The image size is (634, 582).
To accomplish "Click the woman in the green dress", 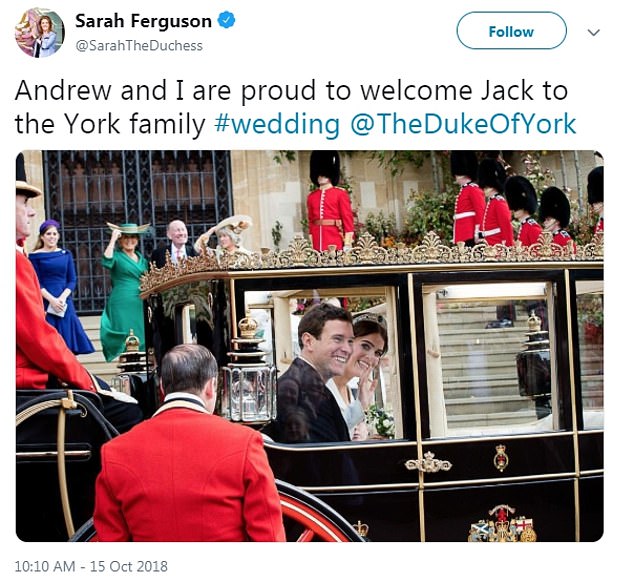I will (x=123, y=291).
